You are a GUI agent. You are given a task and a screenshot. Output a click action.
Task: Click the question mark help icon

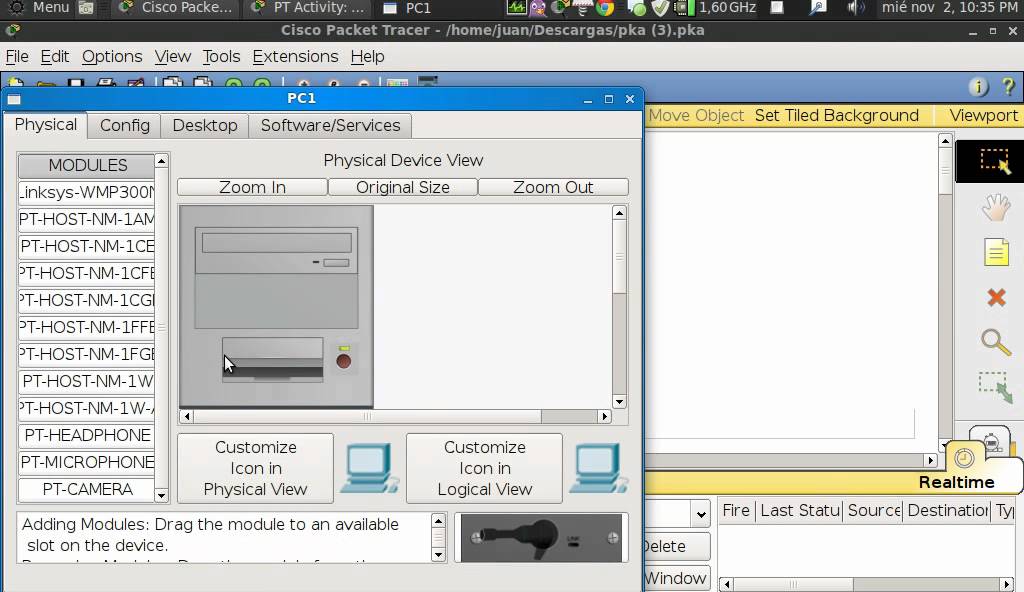[x=1008, y=86]
